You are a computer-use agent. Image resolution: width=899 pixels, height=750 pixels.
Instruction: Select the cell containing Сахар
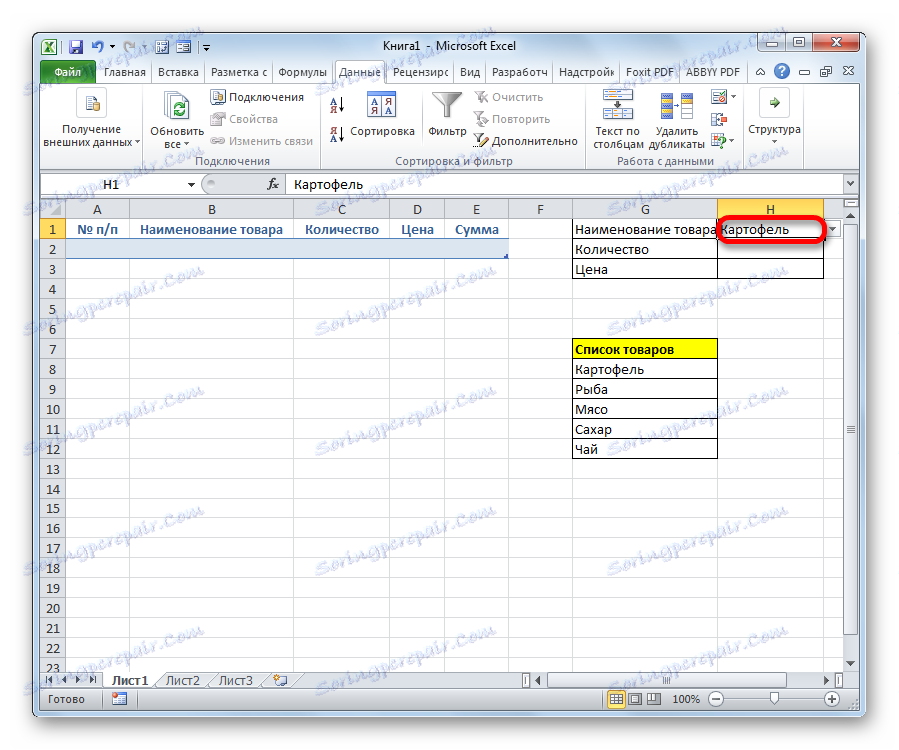(644, 429)
